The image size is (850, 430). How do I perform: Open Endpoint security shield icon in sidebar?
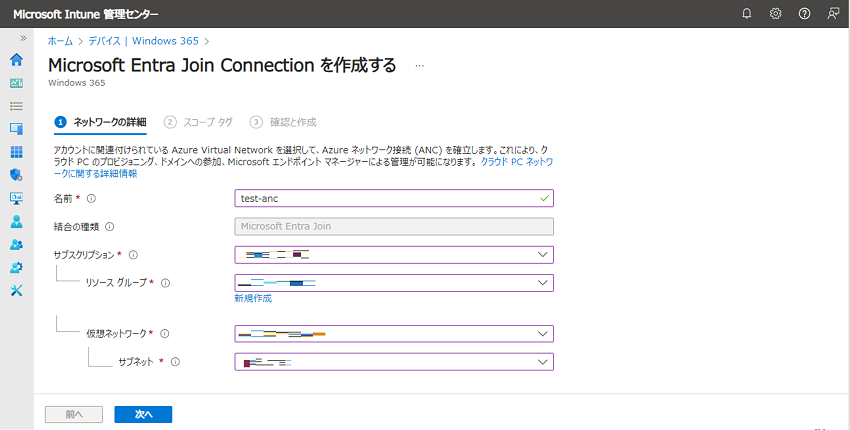point(17,175)
